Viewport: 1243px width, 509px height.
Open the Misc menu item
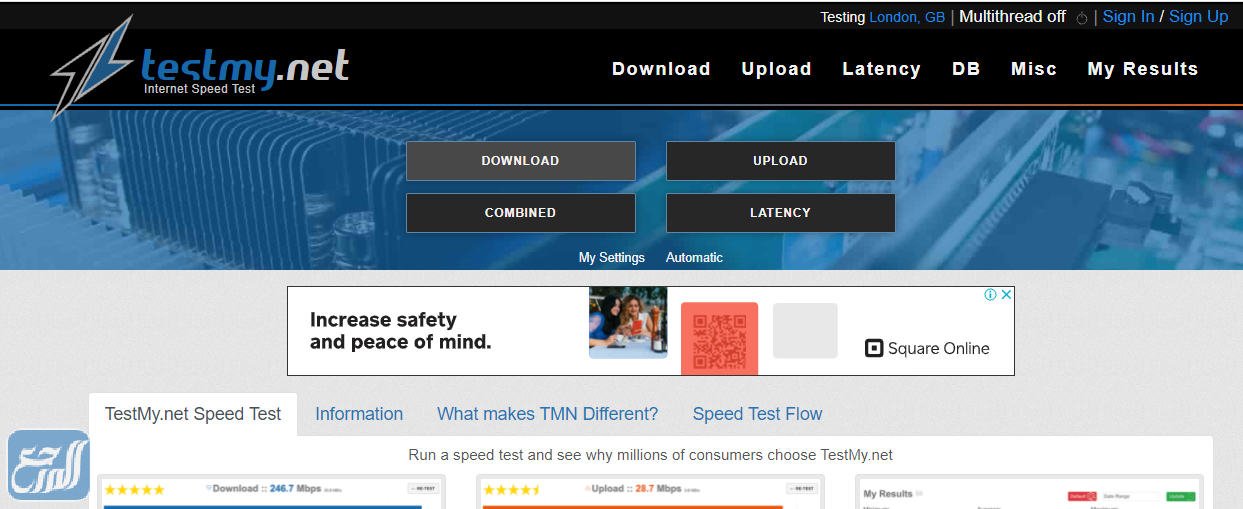(1034, 69)
